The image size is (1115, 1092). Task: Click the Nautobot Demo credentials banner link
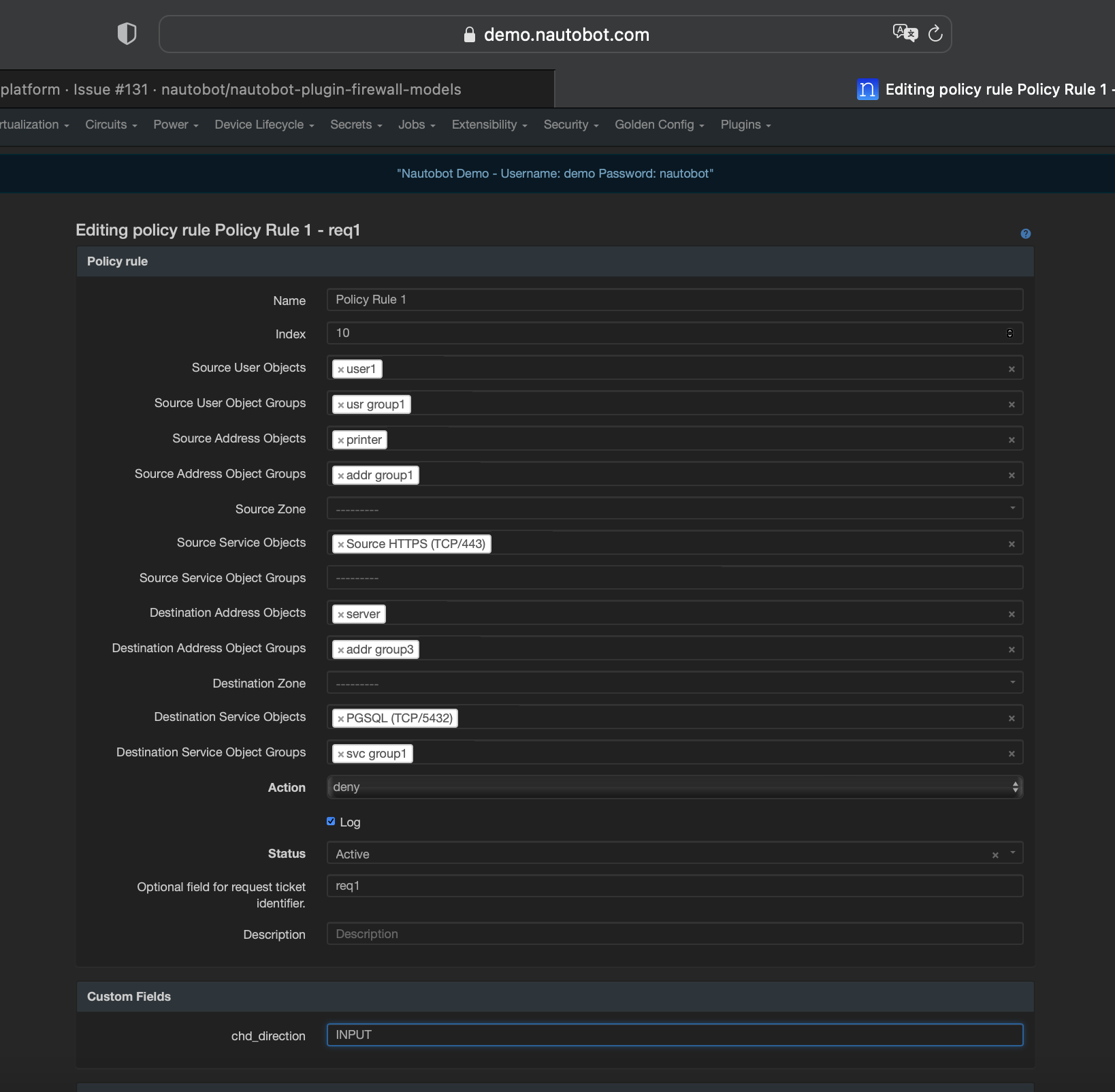pos(555,174)
